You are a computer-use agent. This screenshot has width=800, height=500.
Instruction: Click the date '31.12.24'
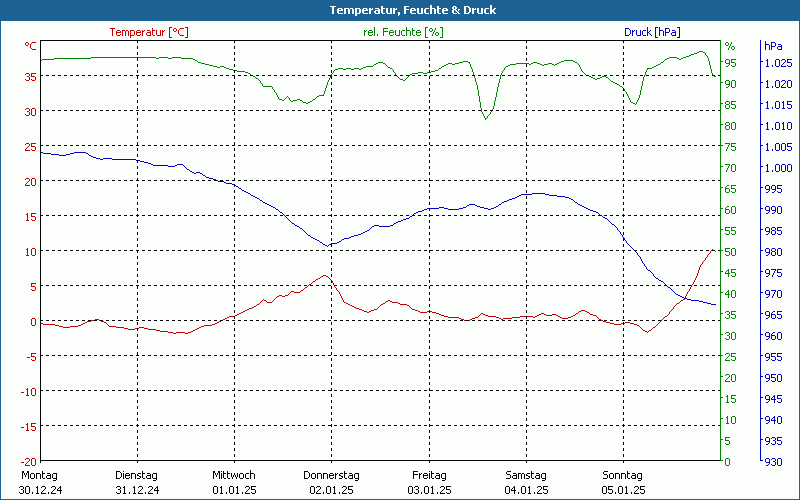[137, 490]
